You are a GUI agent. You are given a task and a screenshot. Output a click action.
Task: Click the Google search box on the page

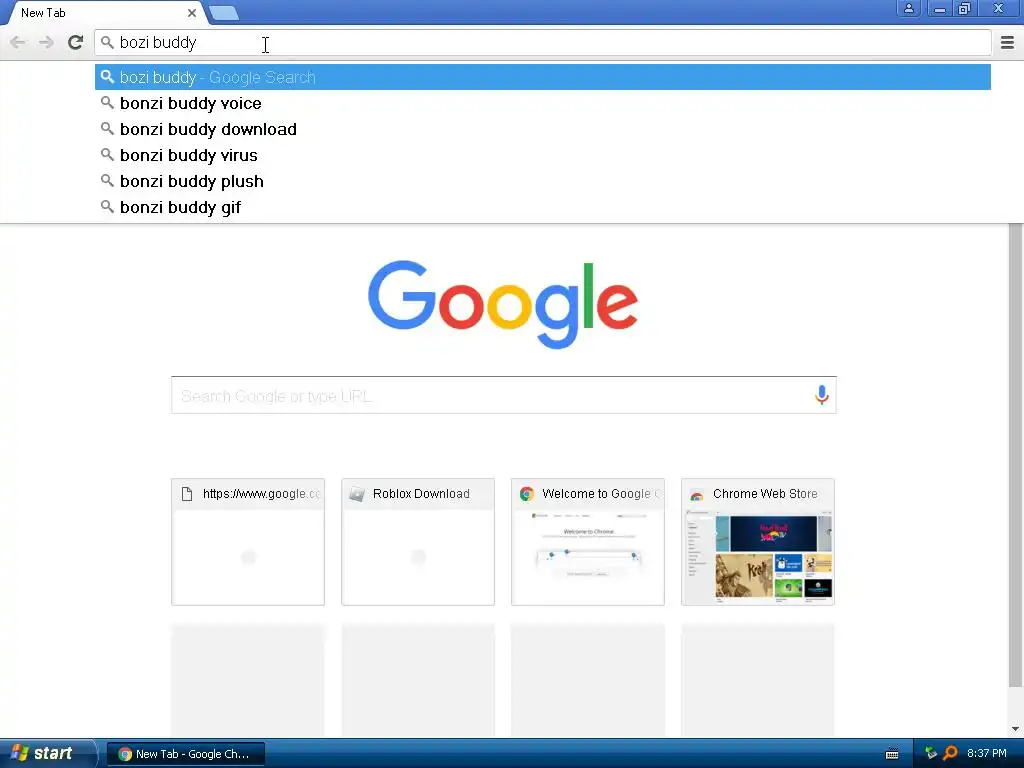(504, 395)
